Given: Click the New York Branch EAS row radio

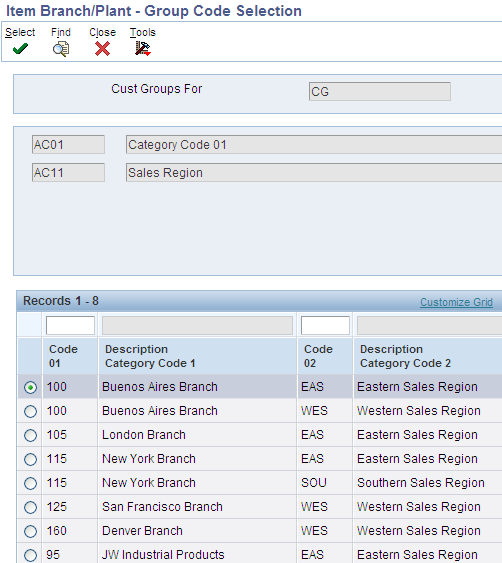Looking at the screenshot, I should [30, 459].
